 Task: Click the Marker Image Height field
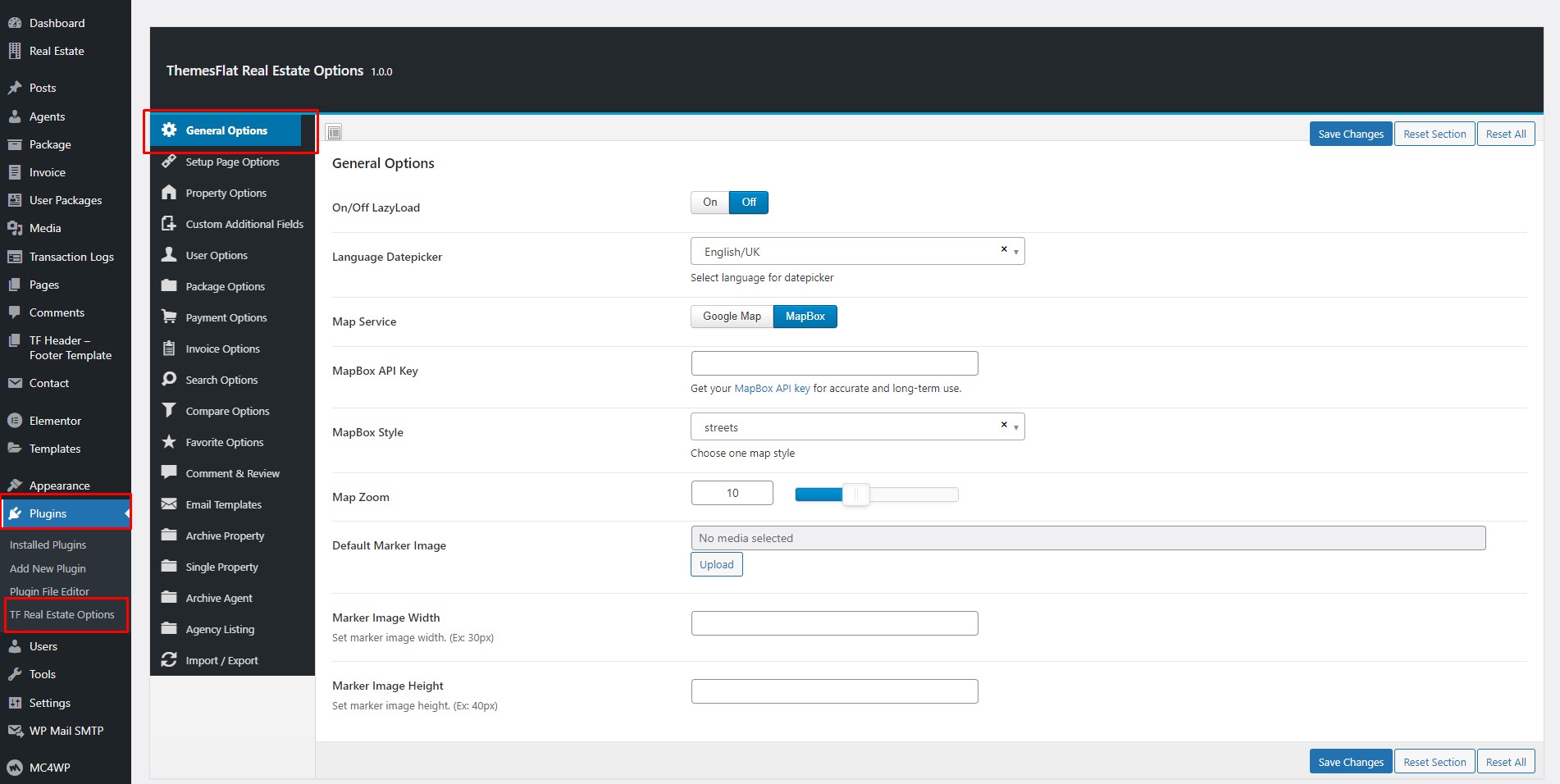[x=835, y=691]
